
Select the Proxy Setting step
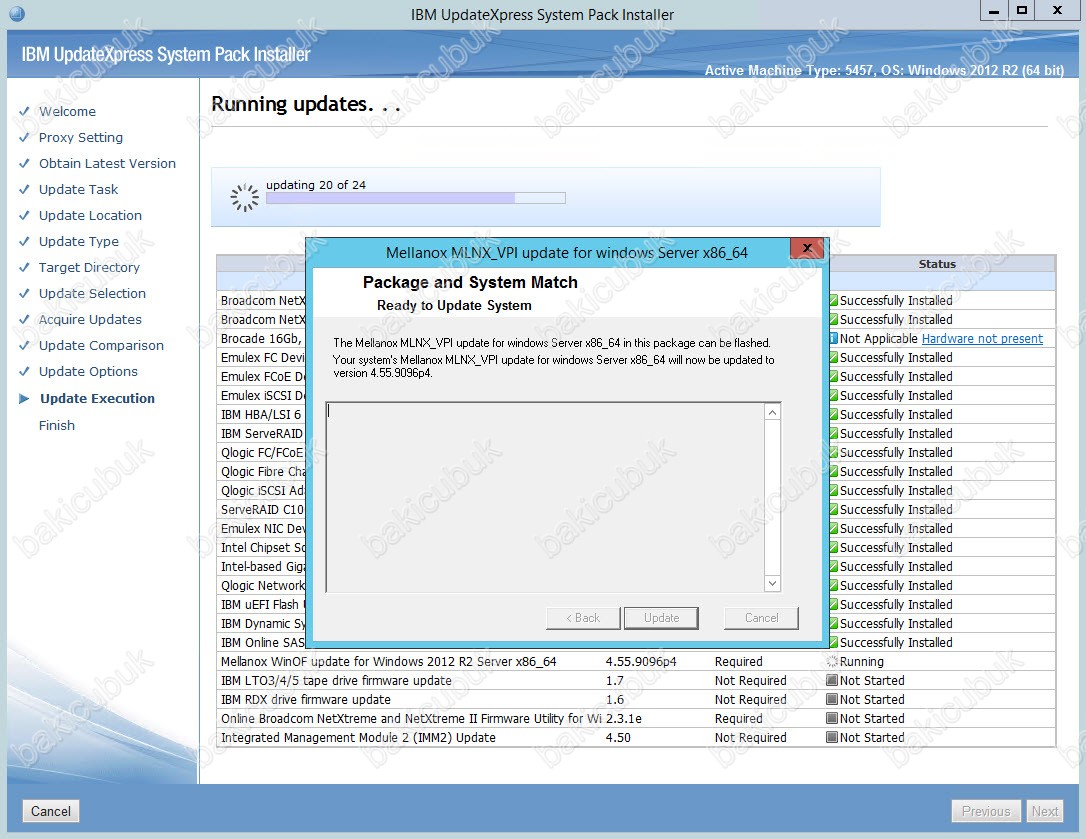[x=80, y=138]
